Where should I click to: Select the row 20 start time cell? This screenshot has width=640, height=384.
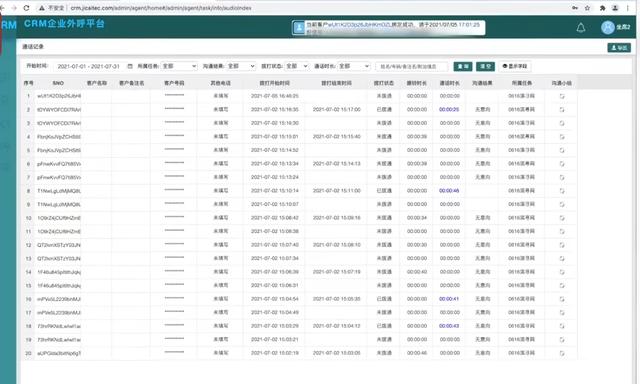coord(275,353)
